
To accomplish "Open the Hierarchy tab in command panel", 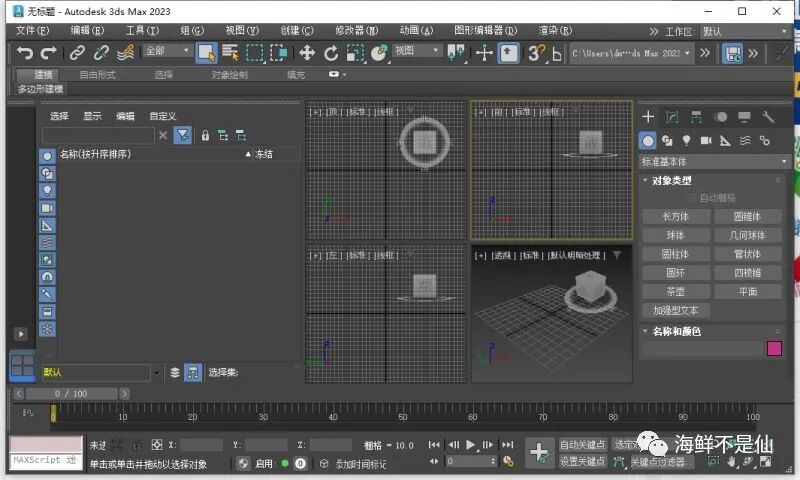I will tap(696, 117).
